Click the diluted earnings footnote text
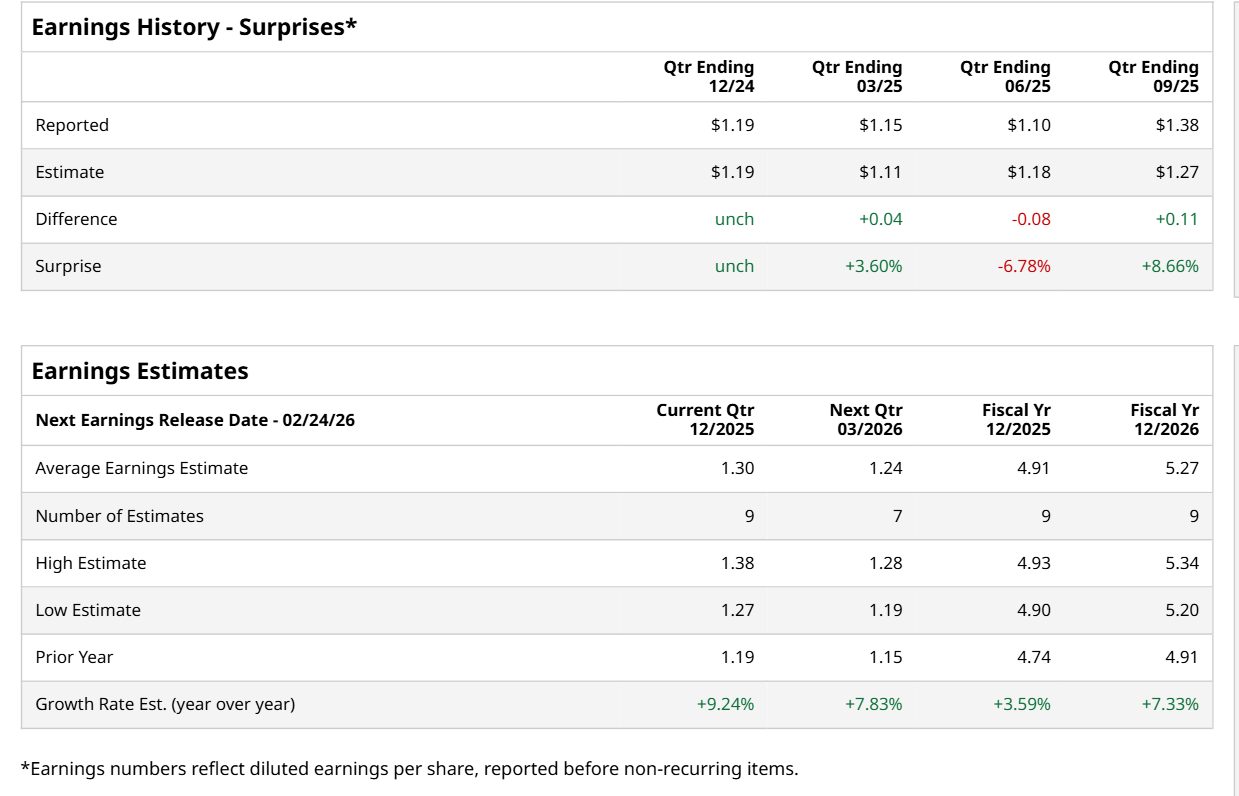Image resolution: width=1239 pixels, height=796 pixels. click(x=409, y=769)
